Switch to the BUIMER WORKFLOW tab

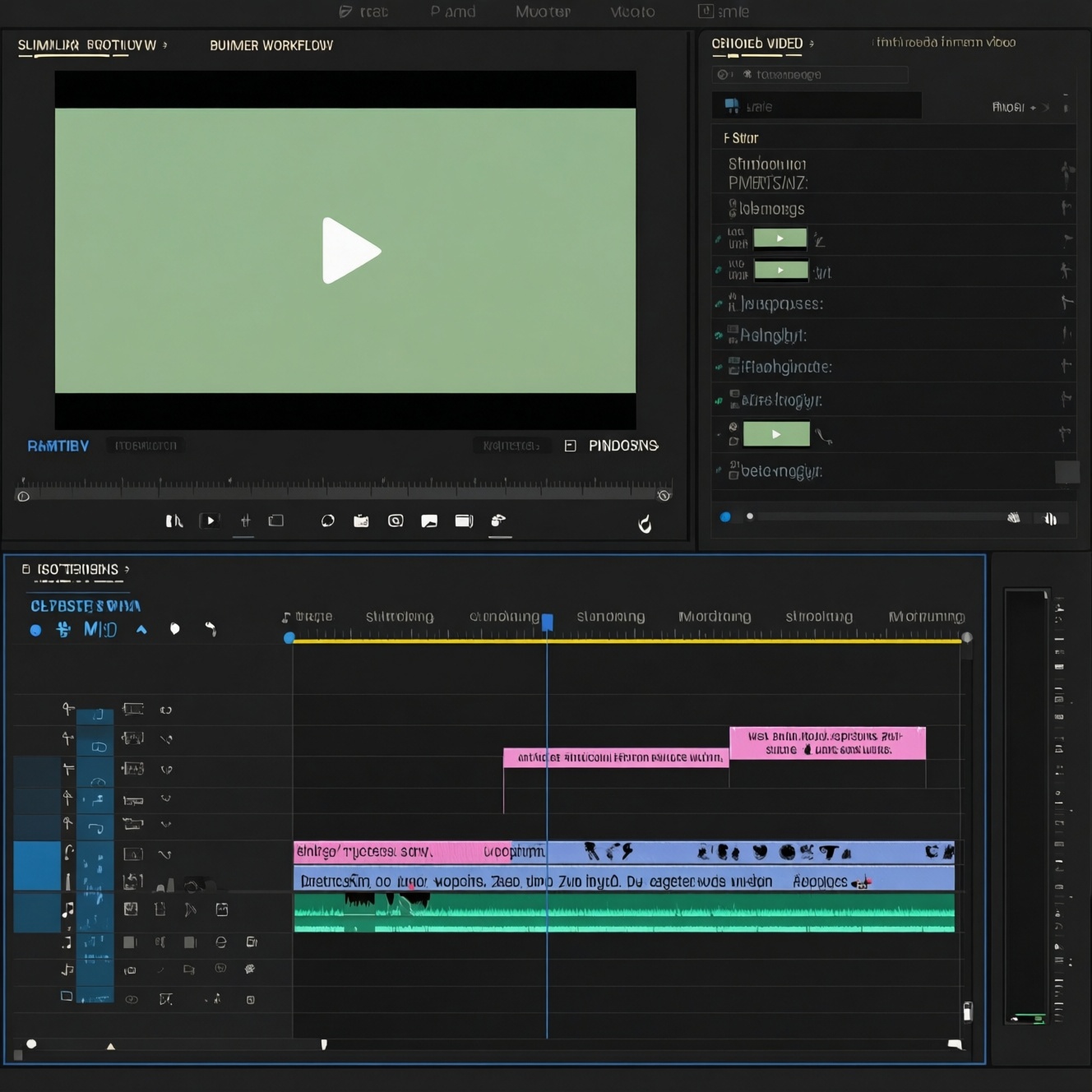[x=271, y=45]
